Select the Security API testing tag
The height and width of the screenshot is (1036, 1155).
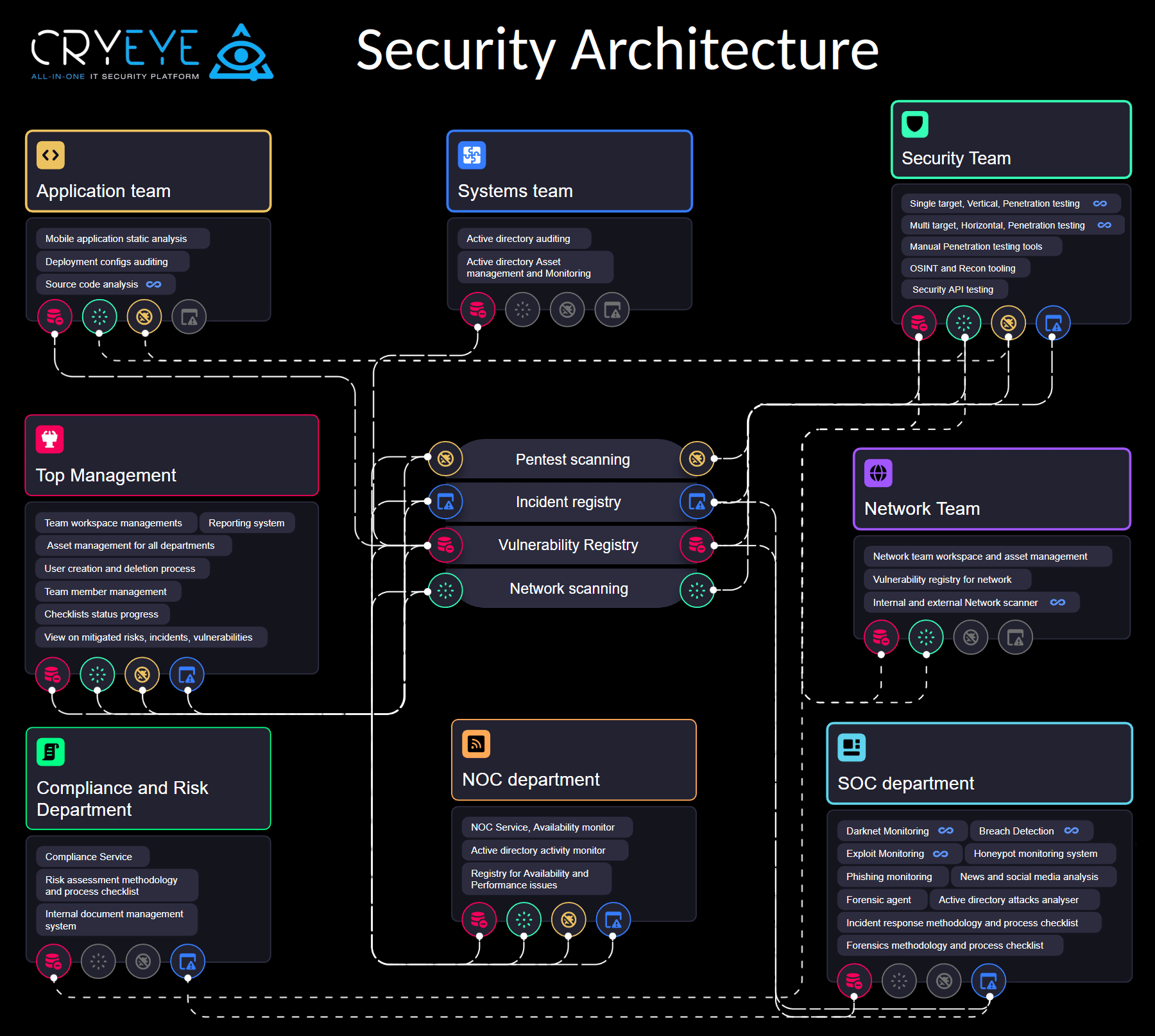click(954, 289)
